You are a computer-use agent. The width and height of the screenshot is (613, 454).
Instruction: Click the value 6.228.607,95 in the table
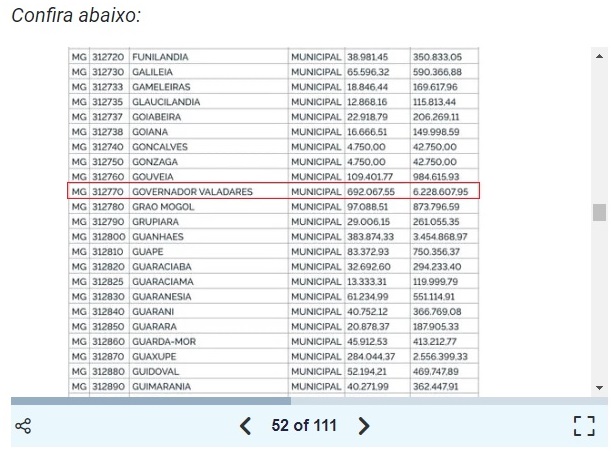pyautogui.click(x=440, y=191)
